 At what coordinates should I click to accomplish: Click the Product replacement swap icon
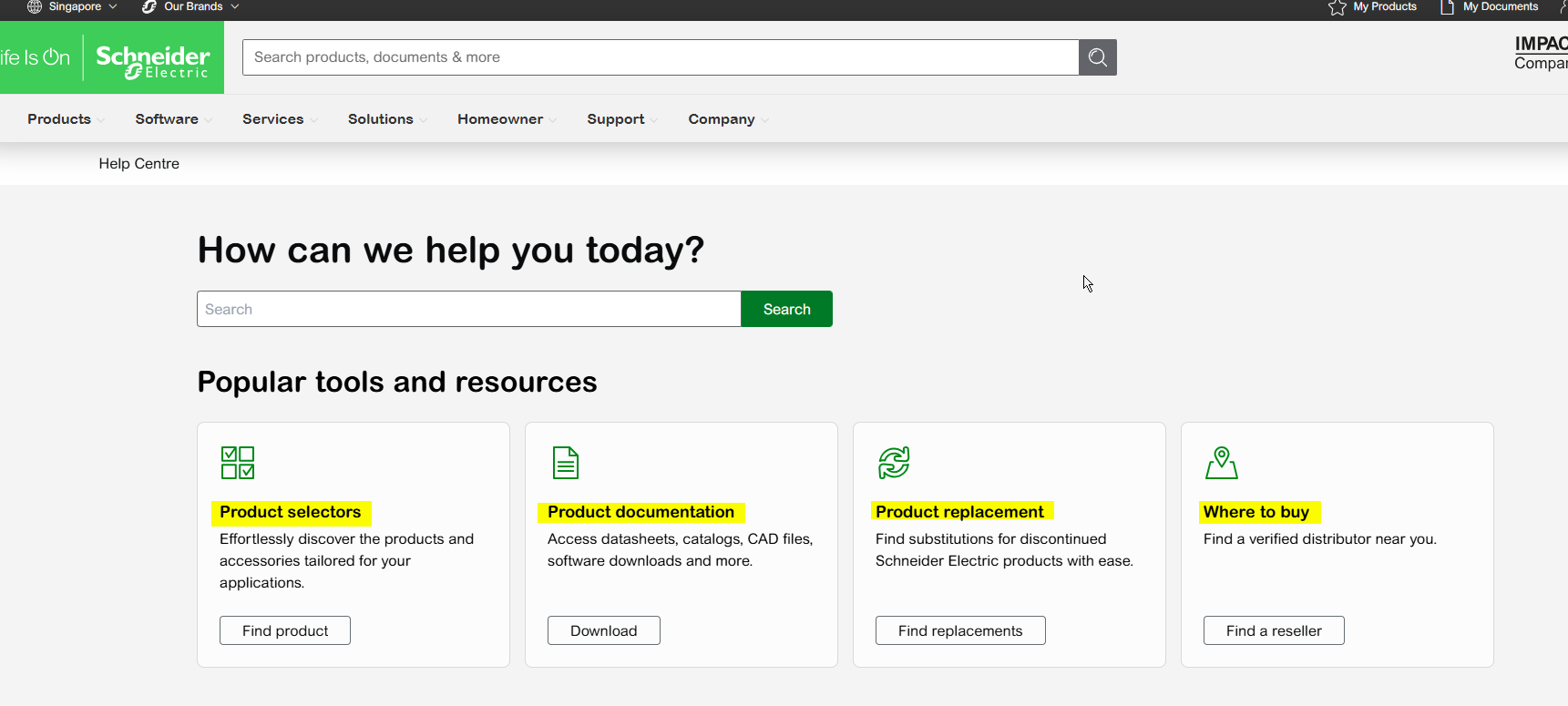point(894,463)
